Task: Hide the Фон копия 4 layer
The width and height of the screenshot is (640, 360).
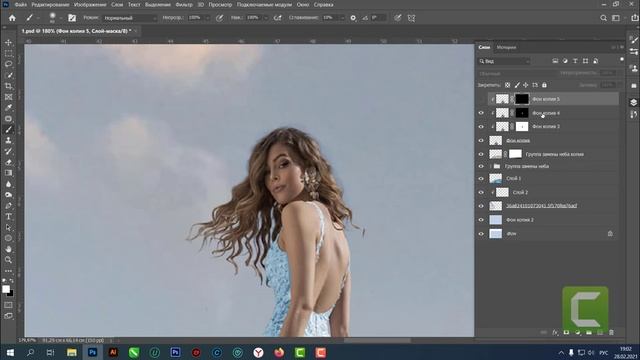Action: pos(481,113)
